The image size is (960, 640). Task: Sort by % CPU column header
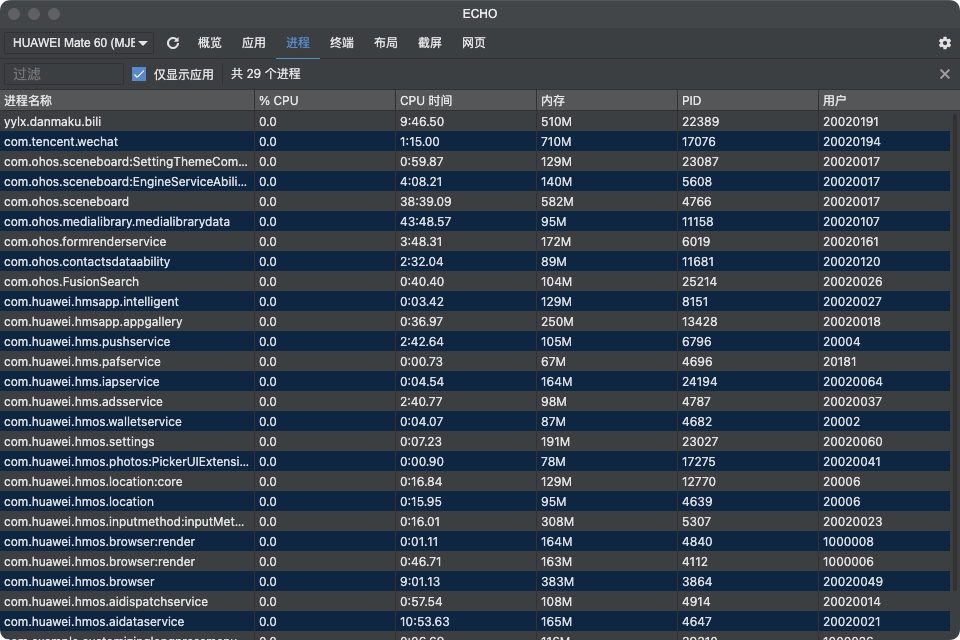pos(325,101)
